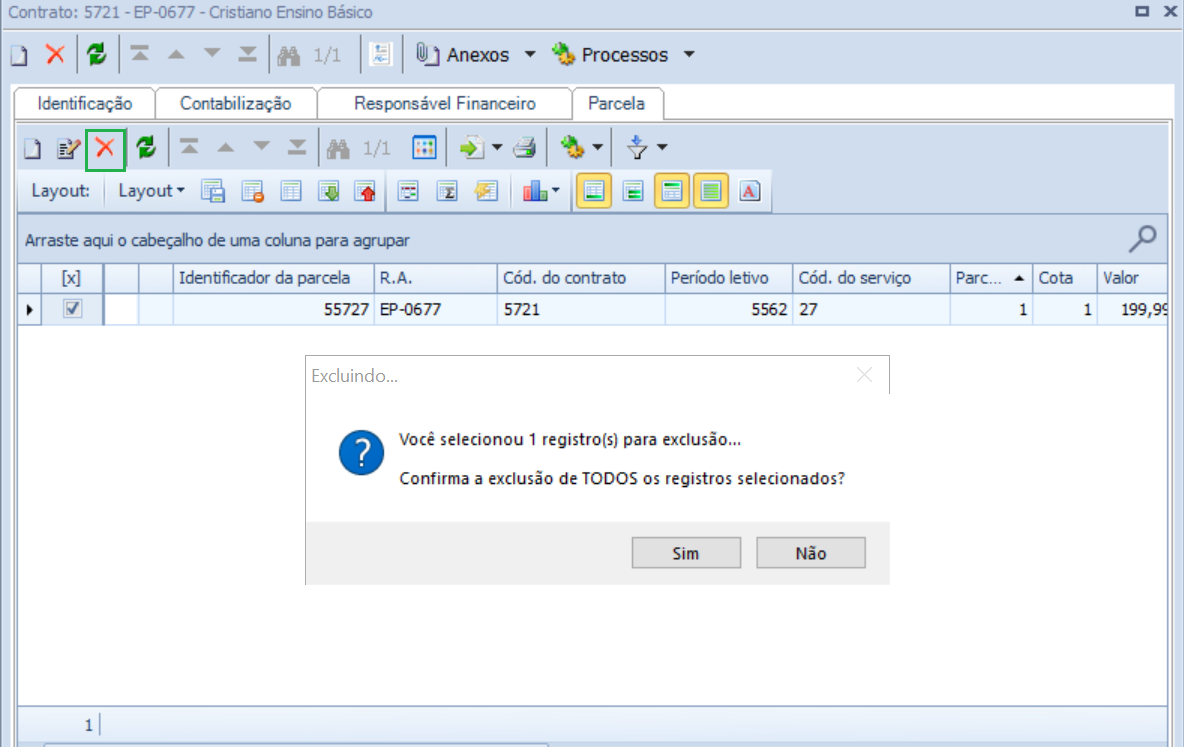The width and height of the screenshot is (1184, 747).
Task: Click the [x] select-all column header
Action: 71,278
